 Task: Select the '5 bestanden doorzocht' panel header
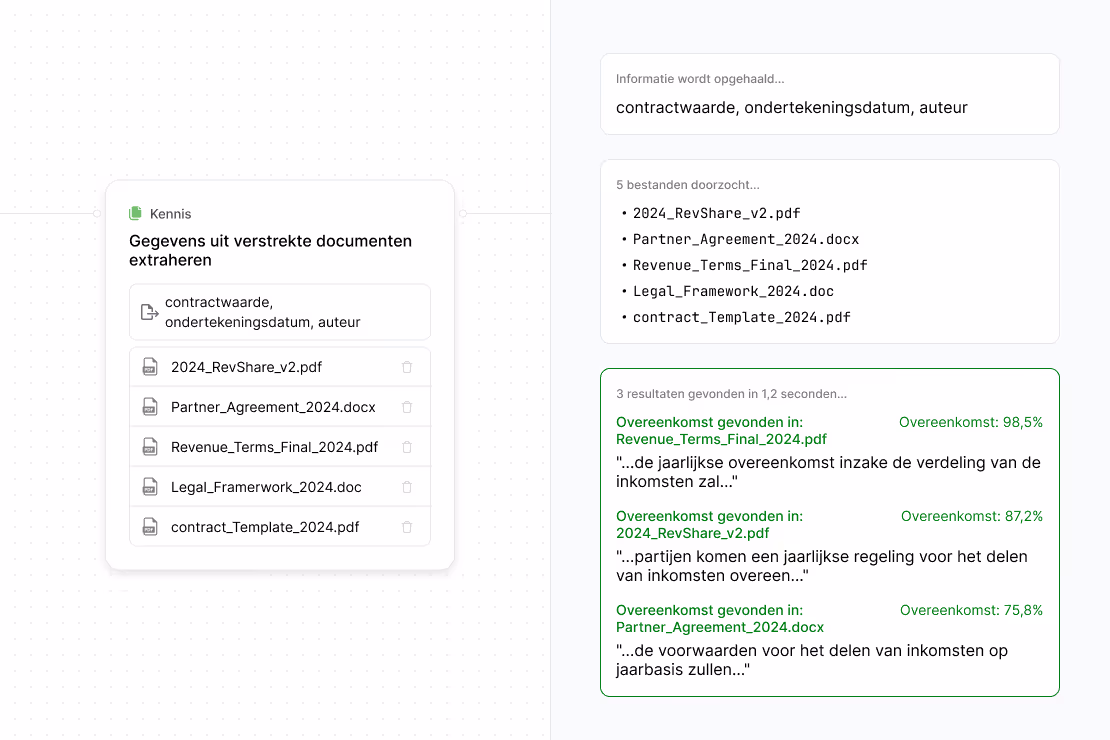[687, 185]
